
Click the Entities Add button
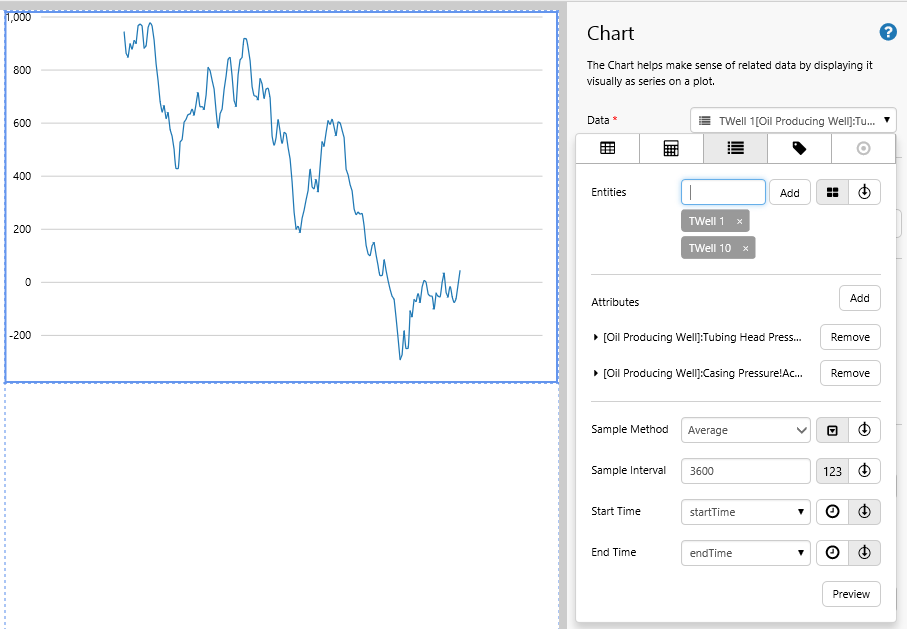(789, 193)
